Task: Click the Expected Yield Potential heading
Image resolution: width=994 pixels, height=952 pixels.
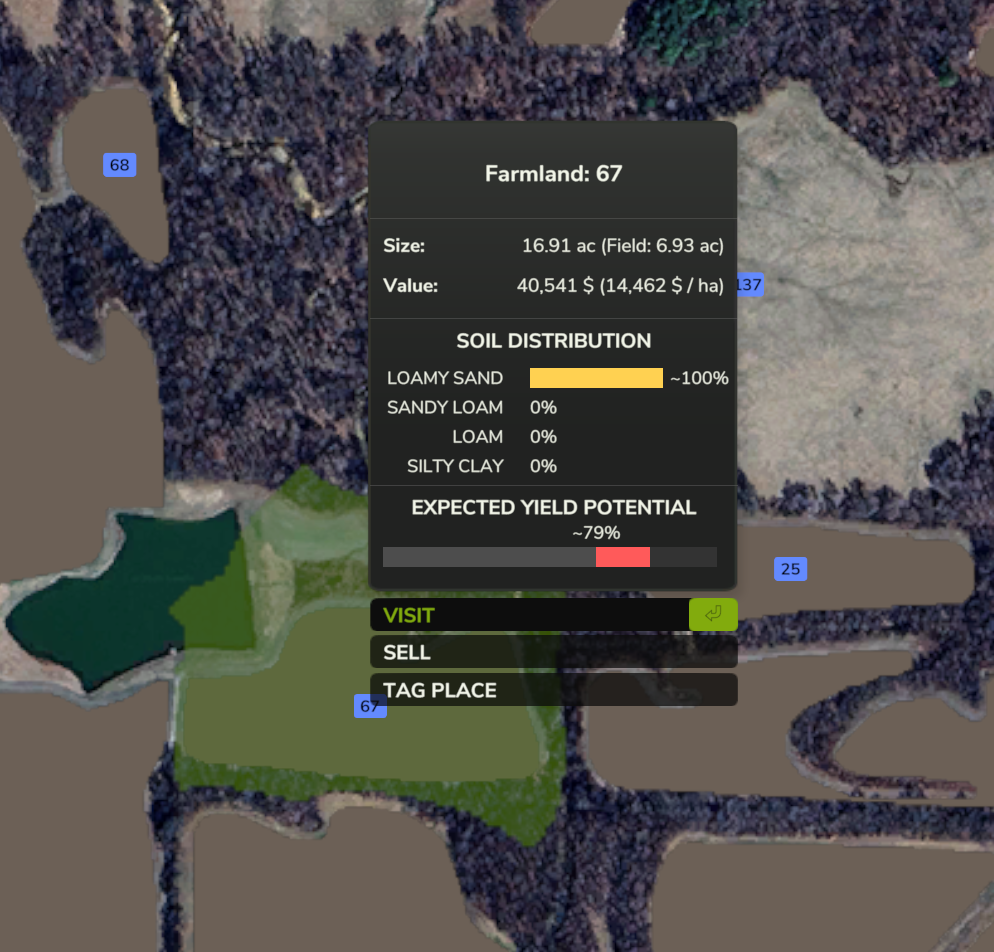Action: coord(553,508)
